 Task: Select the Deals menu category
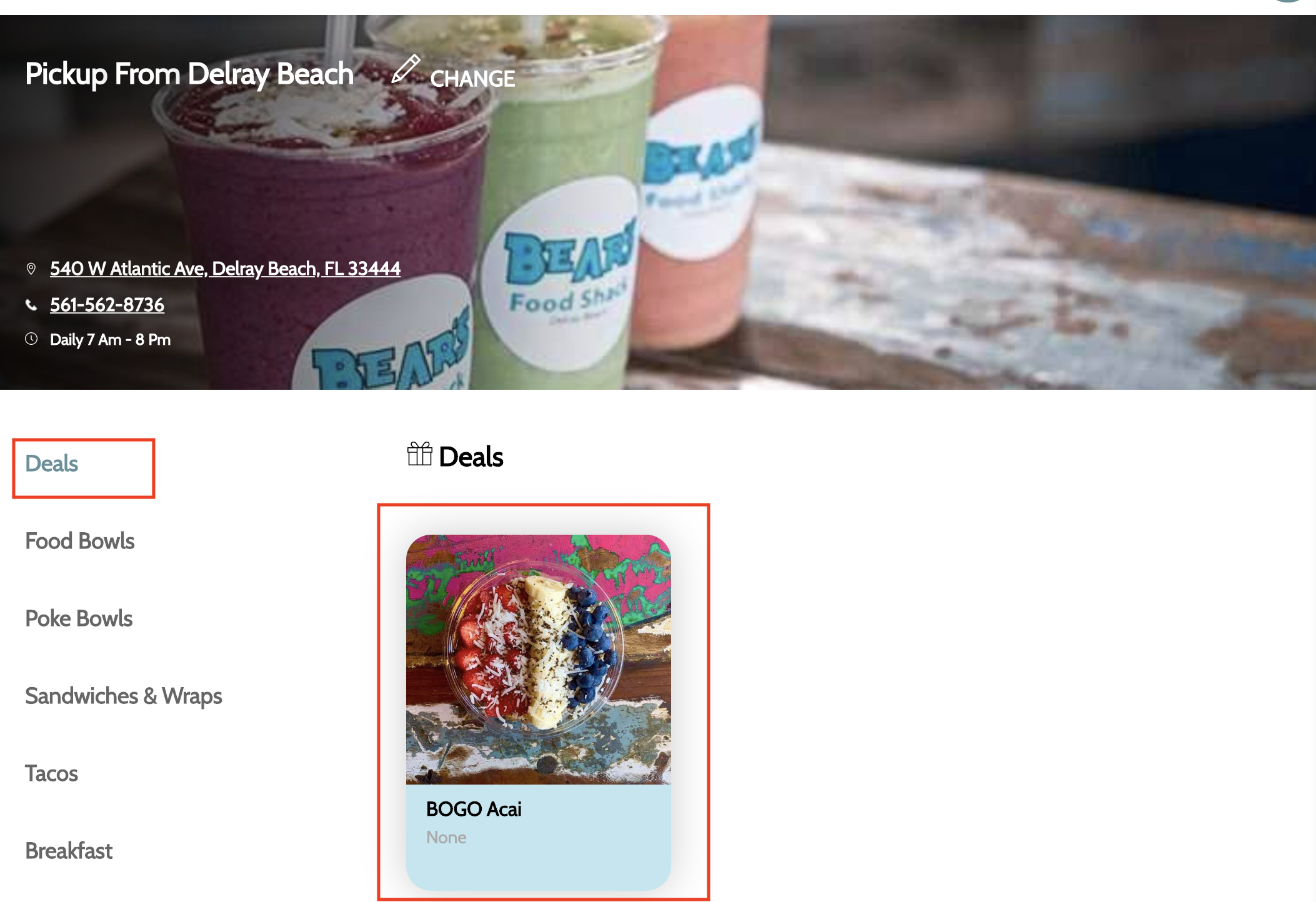52,463
